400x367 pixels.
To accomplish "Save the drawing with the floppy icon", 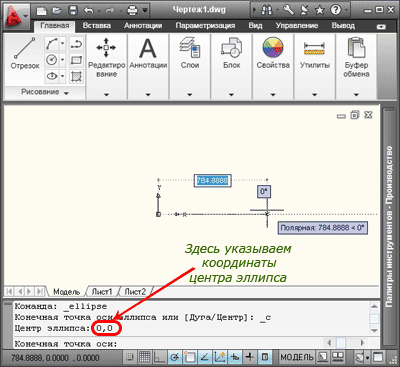I will 73,10.
